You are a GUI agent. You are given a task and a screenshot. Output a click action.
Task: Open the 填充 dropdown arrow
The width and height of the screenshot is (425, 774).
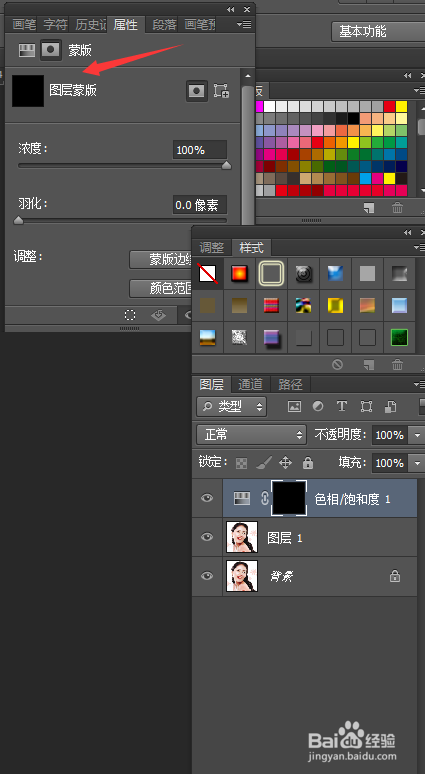(418, 463)
